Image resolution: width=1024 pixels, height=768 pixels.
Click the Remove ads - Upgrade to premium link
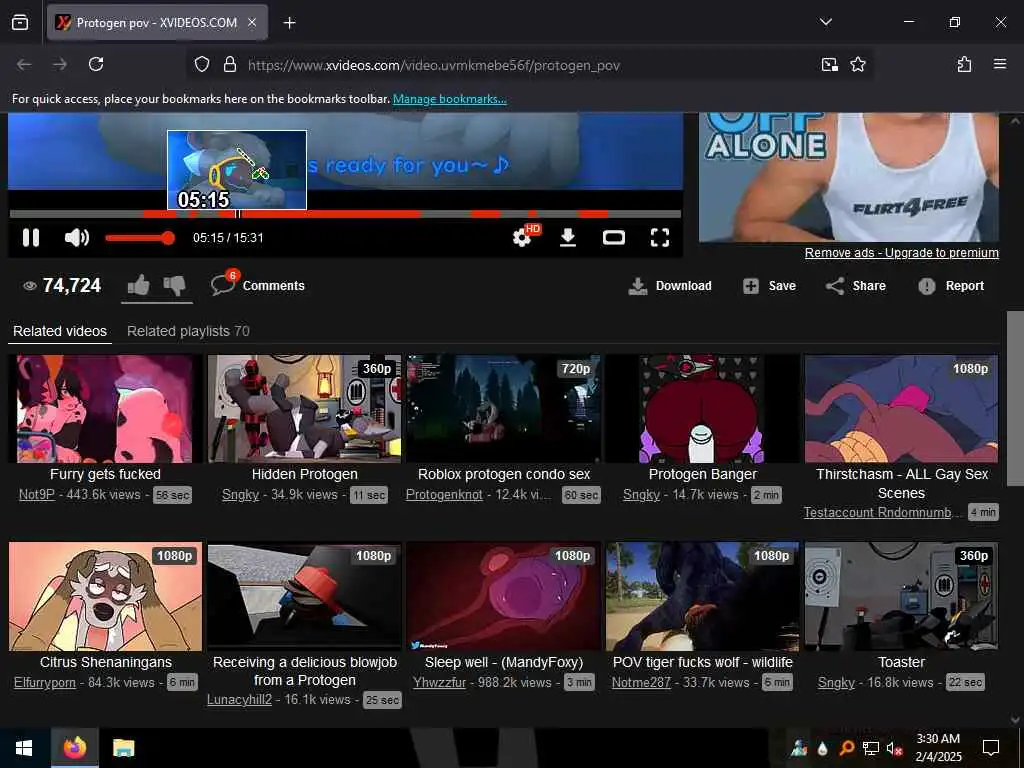point(901,253)
